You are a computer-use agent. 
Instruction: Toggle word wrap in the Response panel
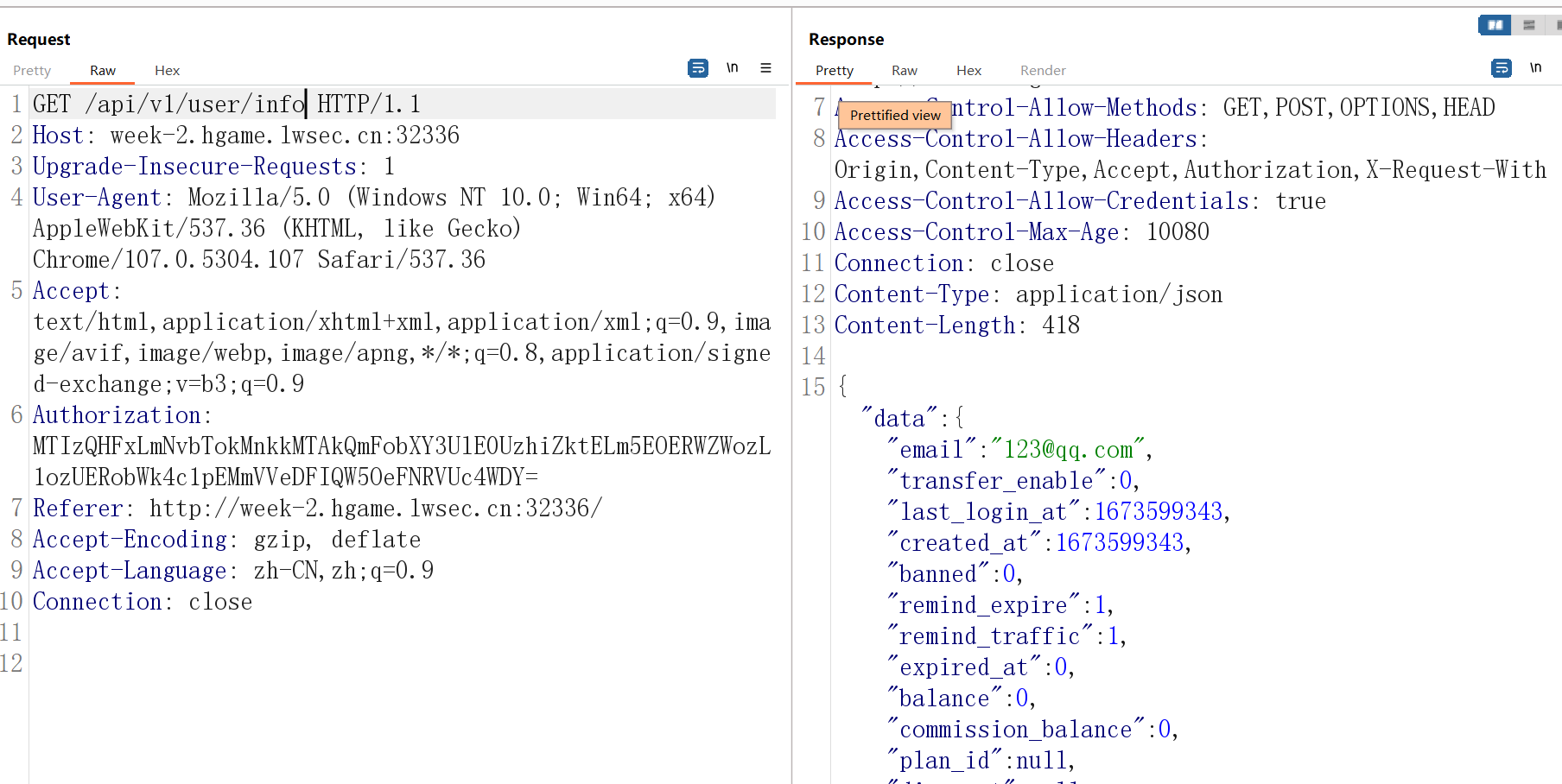[1502, 68]
